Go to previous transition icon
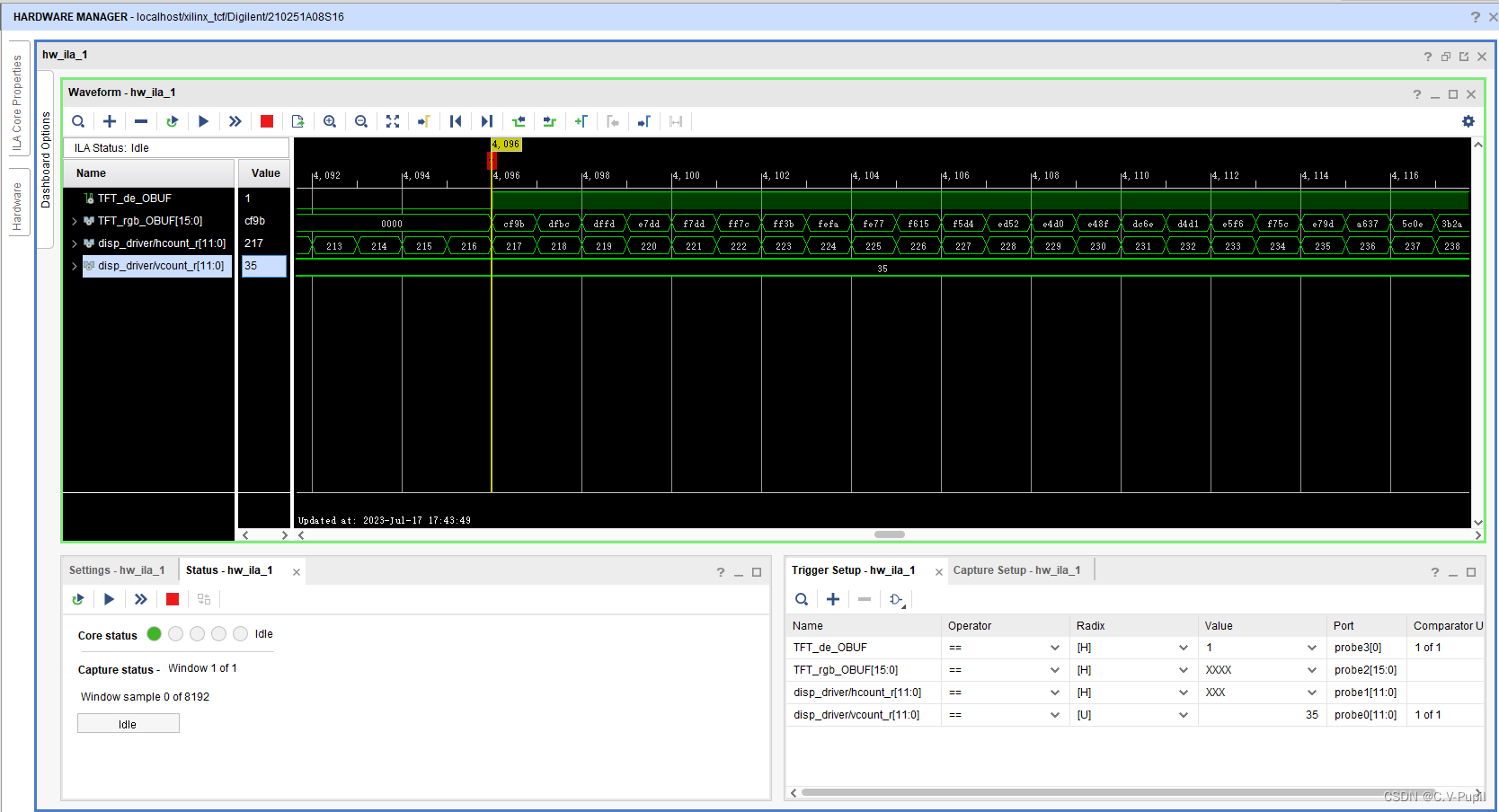Viewport: 1499px width, 812px height. tap(519, 121)
